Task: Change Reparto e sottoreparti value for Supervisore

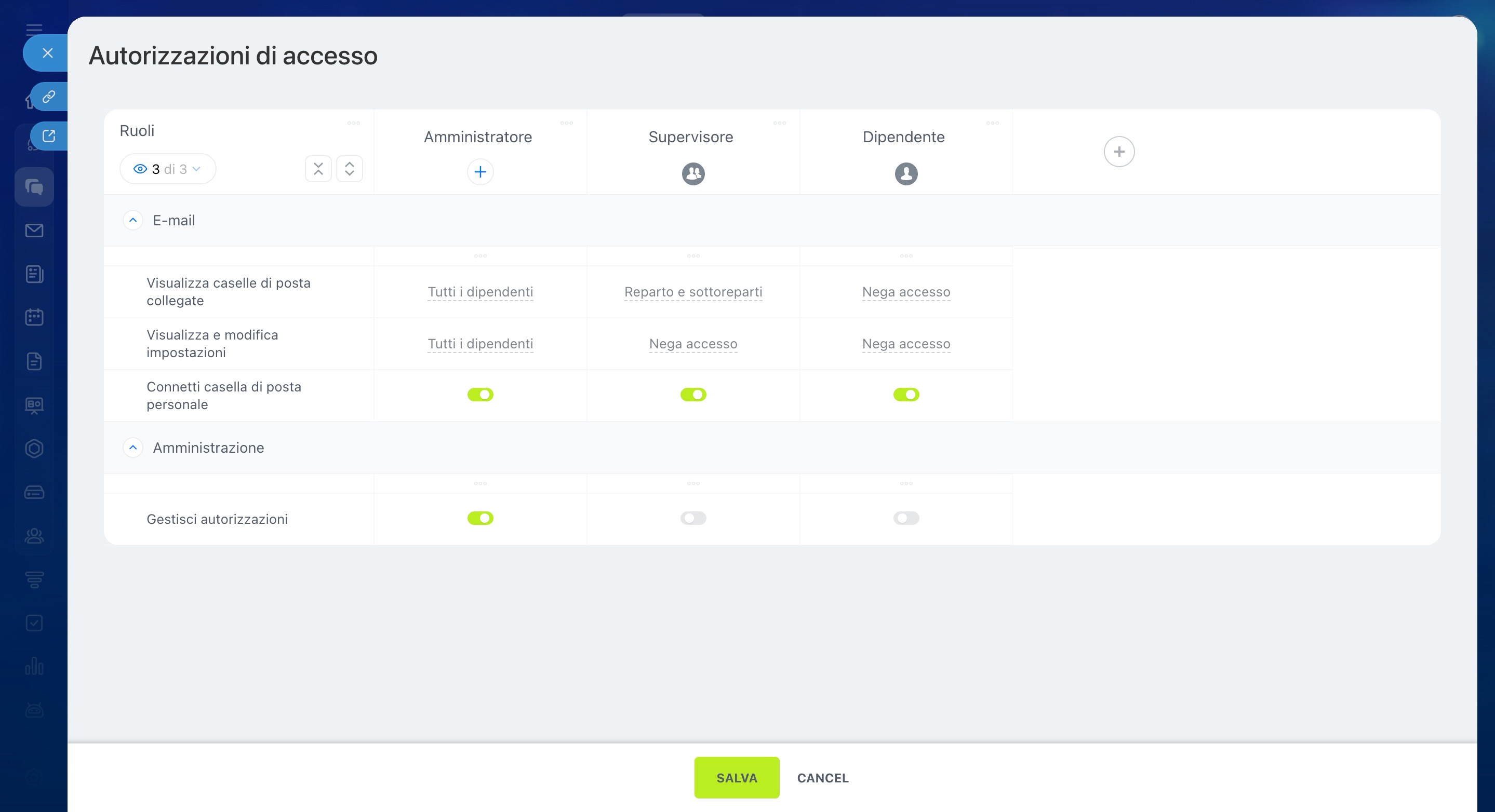Action: [x=693, y=292]
